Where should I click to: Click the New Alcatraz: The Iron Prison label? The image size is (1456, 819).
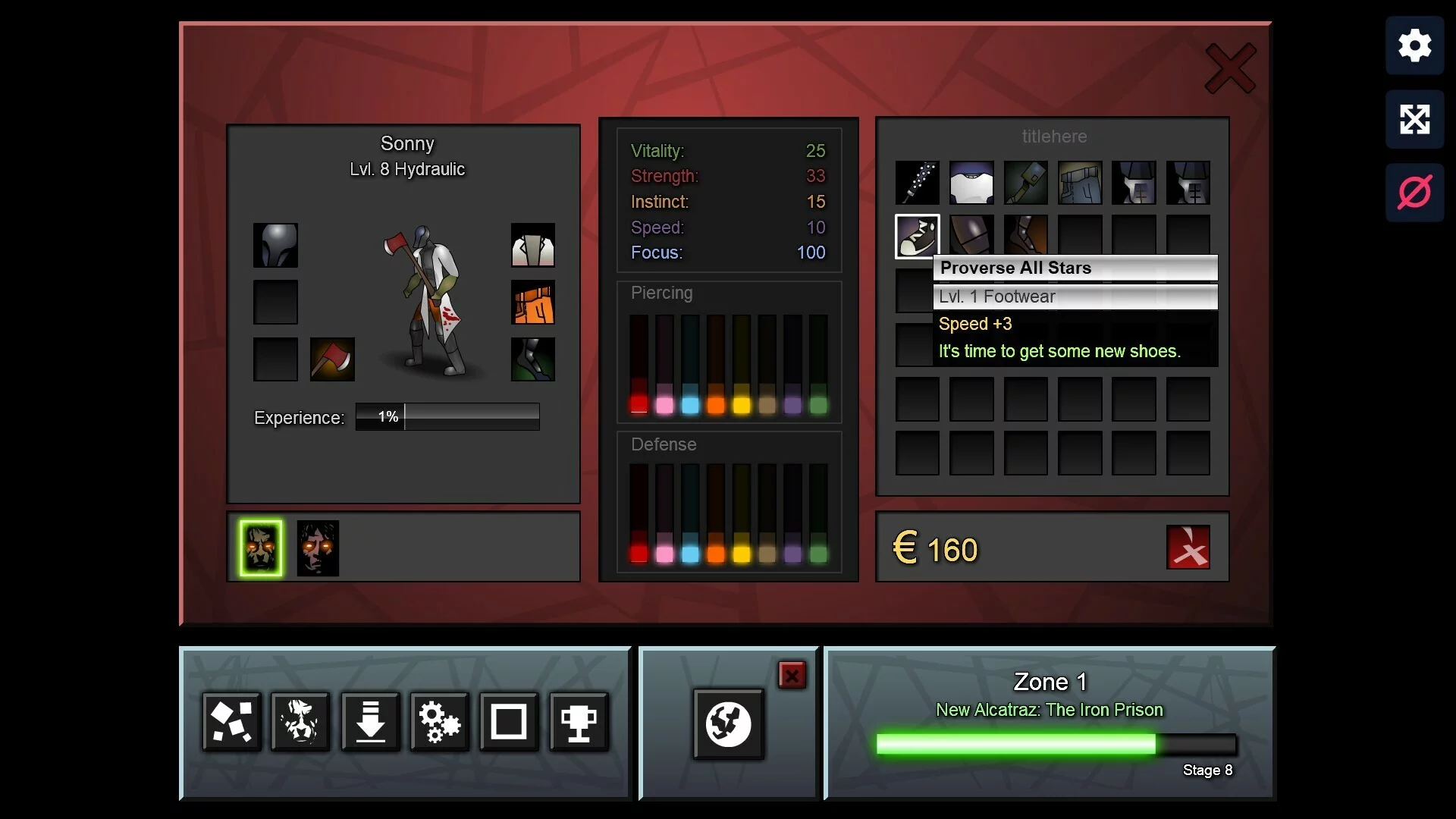(1049, 710)
